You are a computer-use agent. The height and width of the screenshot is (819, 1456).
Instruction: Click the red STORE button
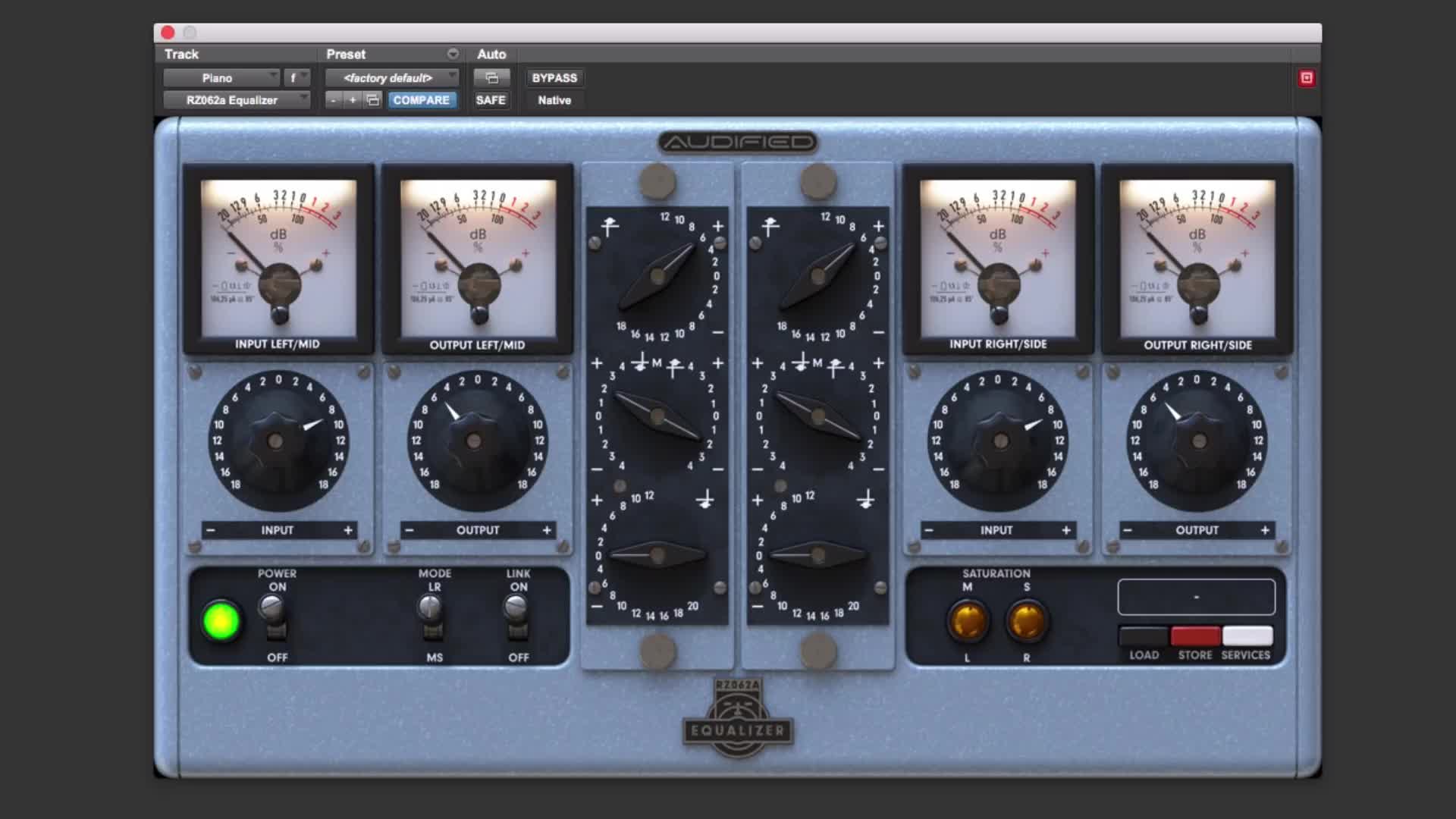(x=1195, y=636)
